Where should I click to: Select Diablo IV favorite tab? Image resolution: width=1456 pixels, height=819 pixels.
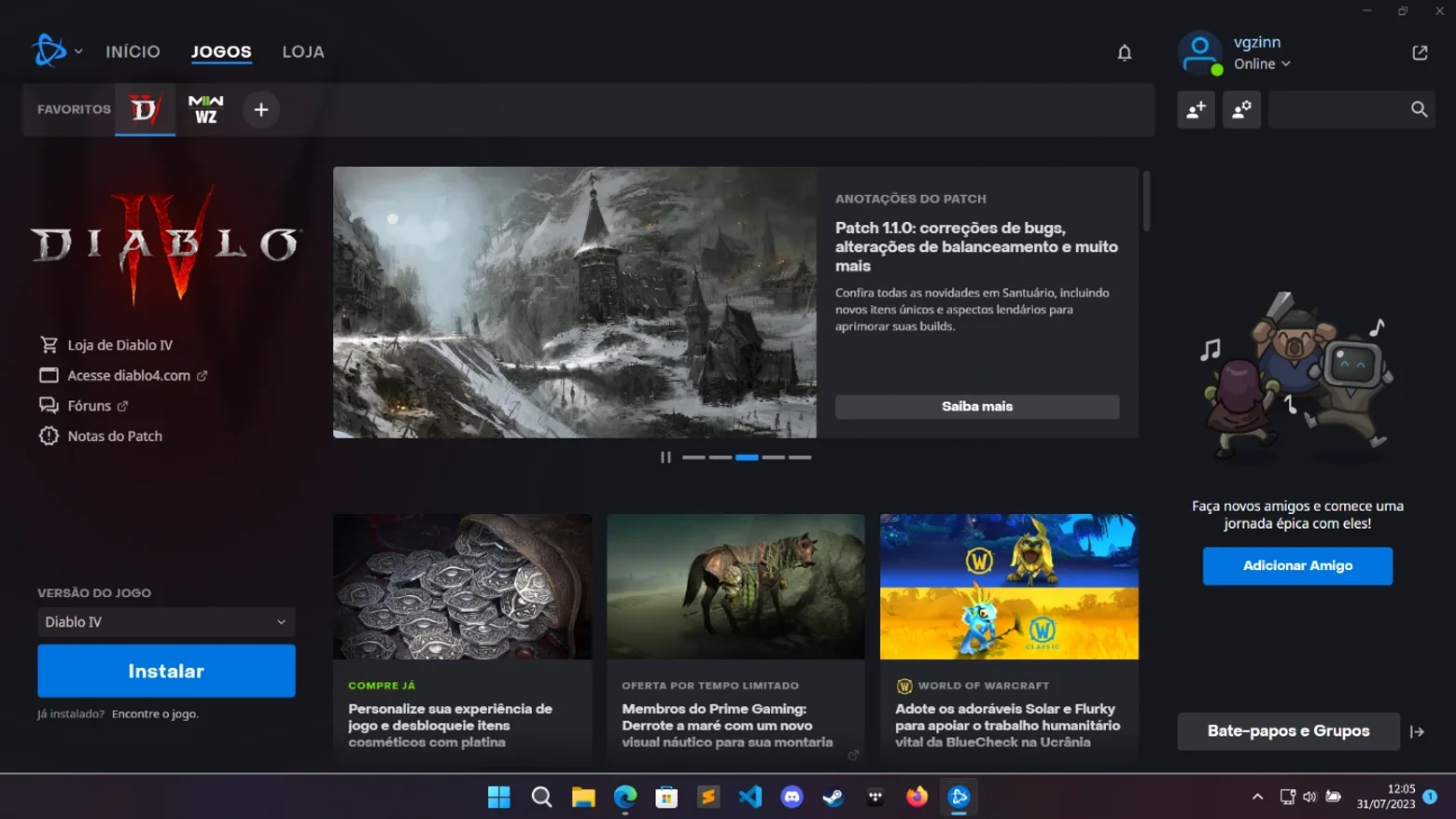[145, 109]
